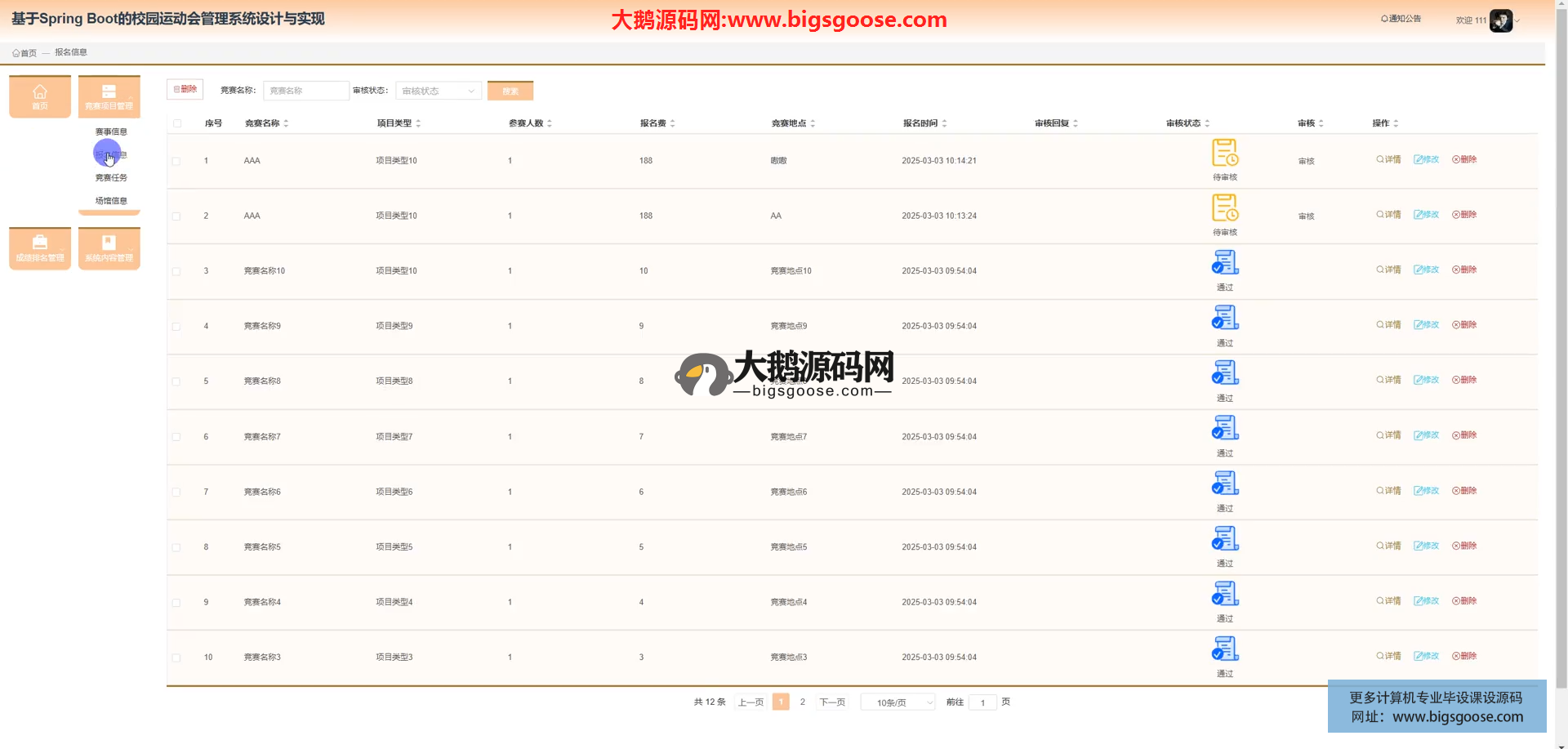
Task: Open the 成绩排名管理 briefcase tile
Action: click(39, 247)
